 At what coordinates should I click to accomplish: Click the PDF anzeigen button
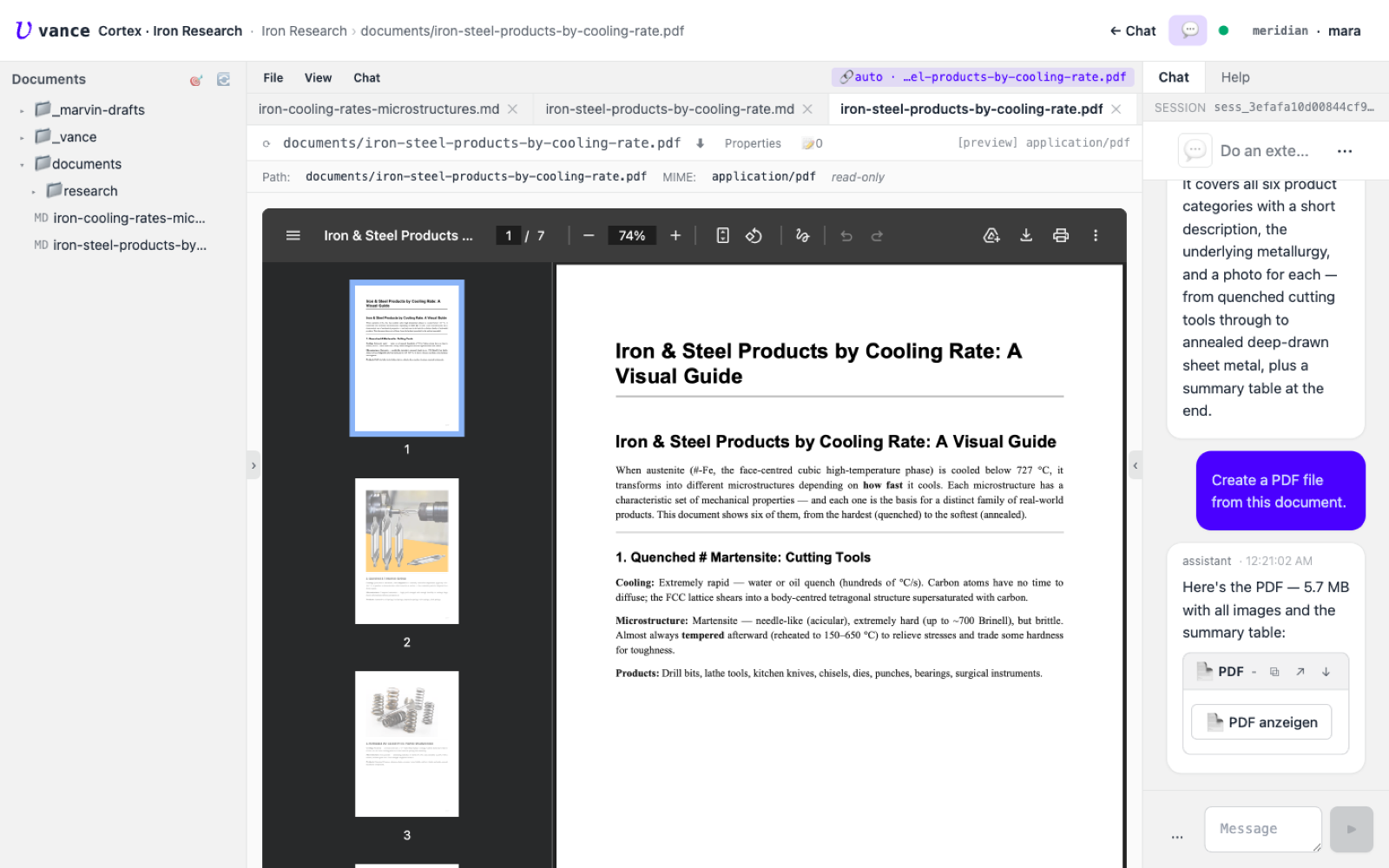pyautogui.click(x=1261, y=722)
